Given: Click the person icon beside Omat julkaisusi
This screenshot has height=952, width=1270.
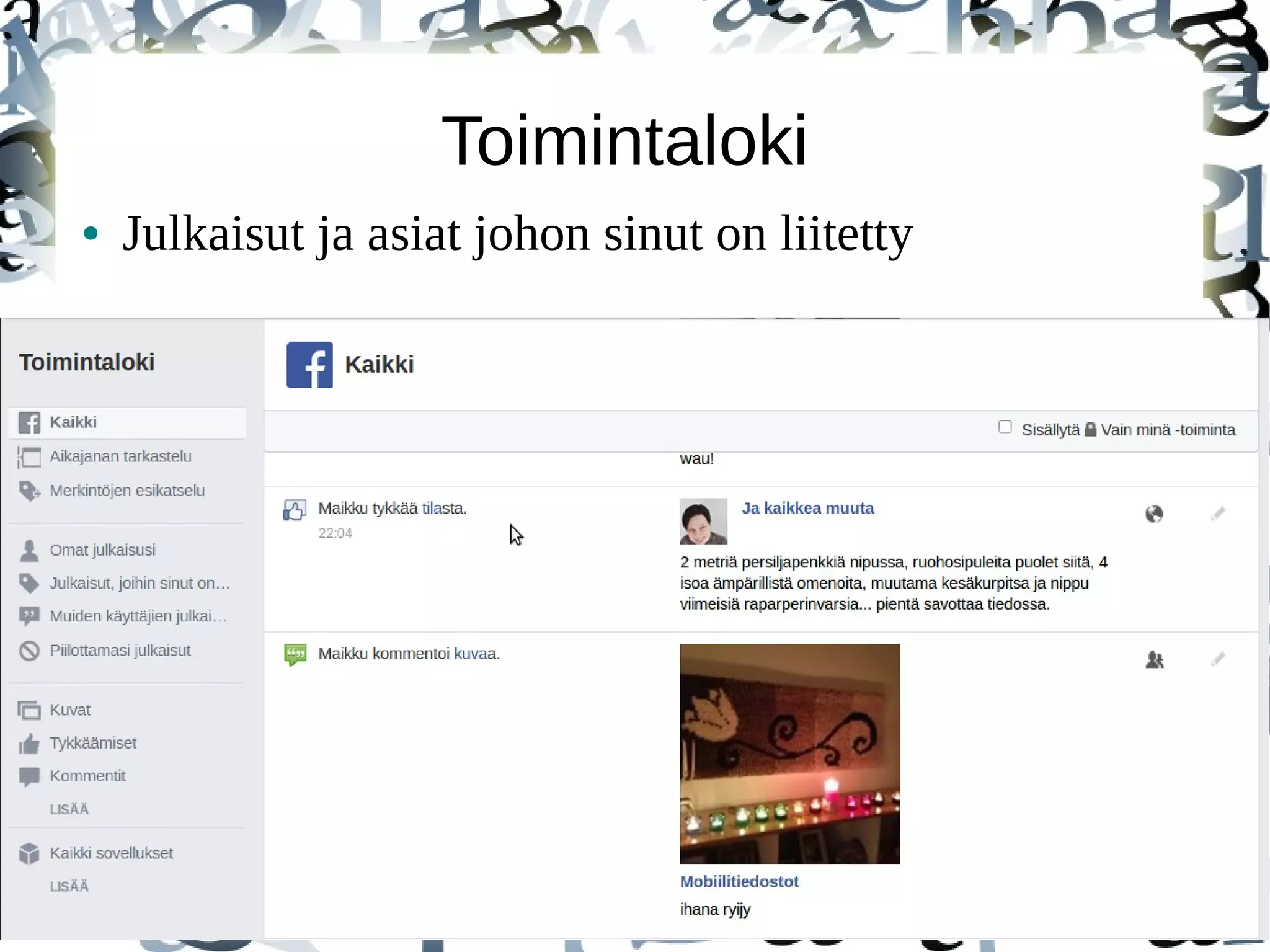Looking at the screenshot, I should tap(29, 551).
